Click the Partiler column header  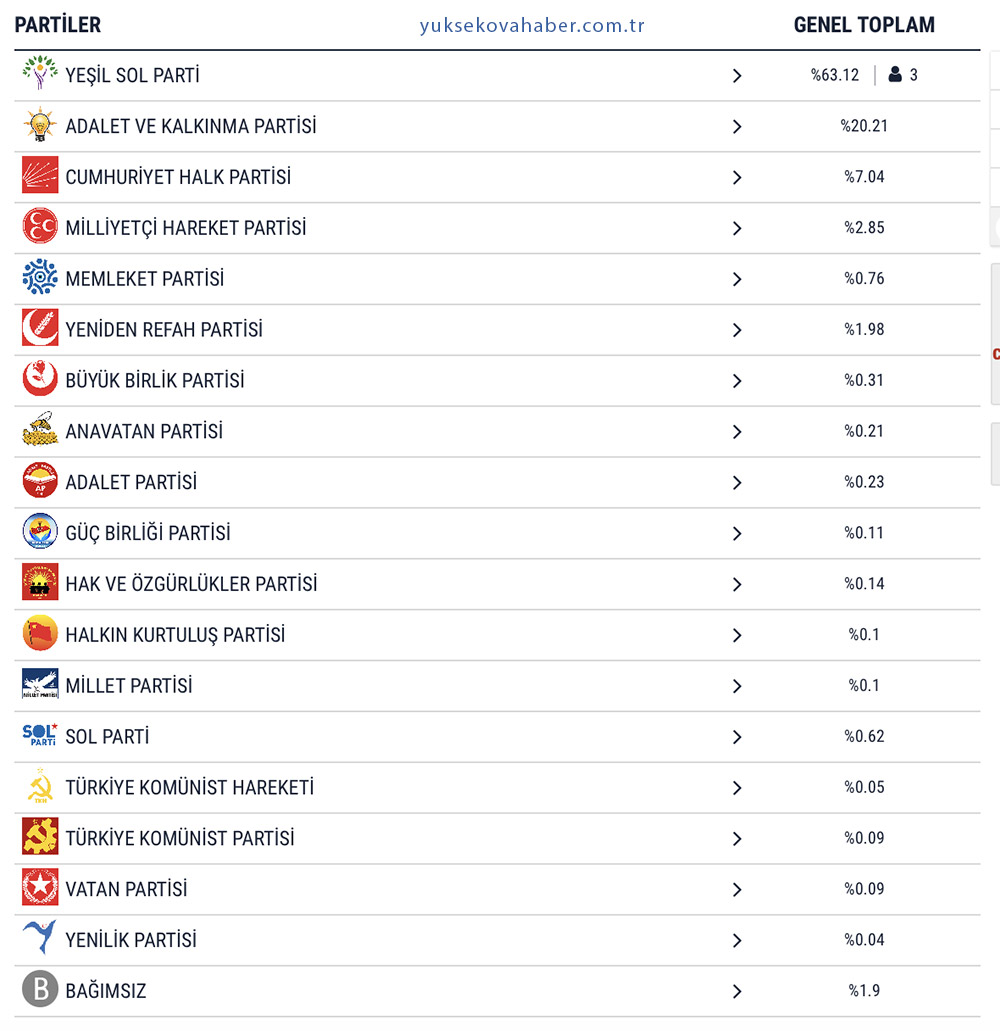point(58,25)
